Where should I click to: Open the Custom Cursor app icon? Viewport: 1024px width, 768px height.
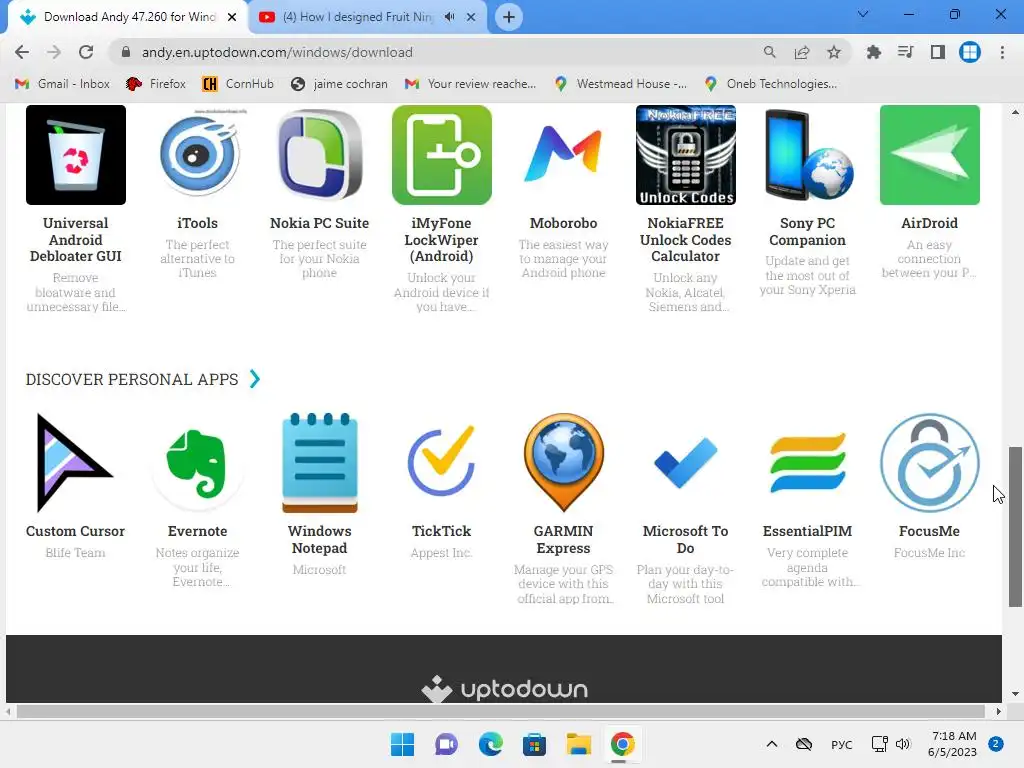[74, 463]
